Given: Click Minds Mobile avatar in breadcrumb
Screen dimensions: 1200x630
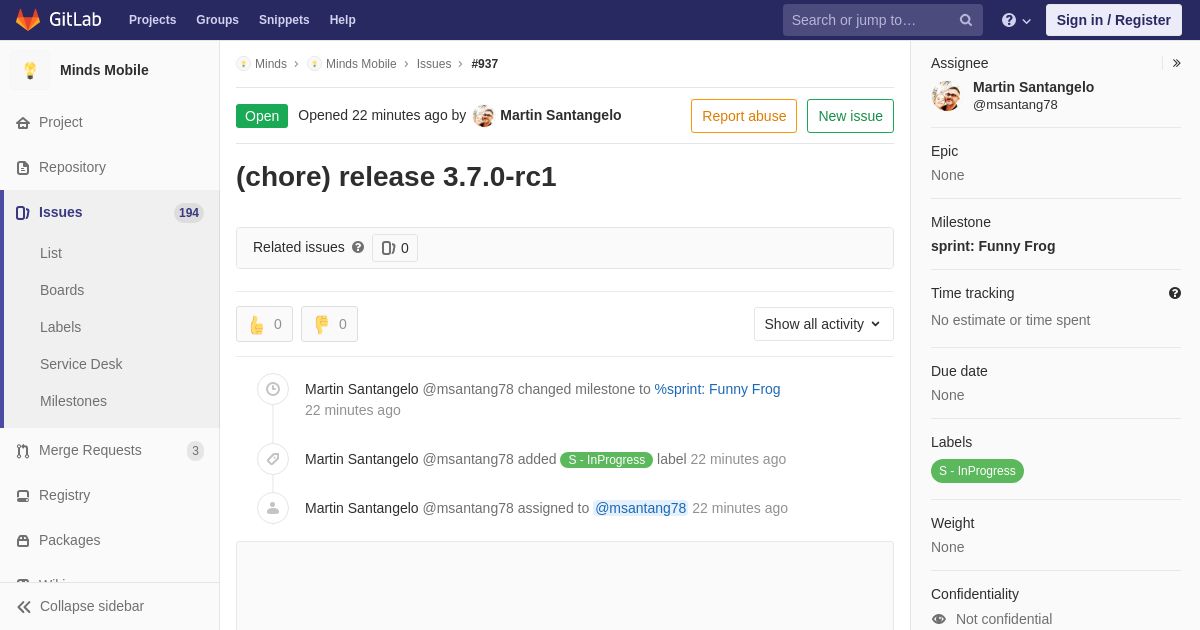Looking at the screenshot, I should click(314, 64).
